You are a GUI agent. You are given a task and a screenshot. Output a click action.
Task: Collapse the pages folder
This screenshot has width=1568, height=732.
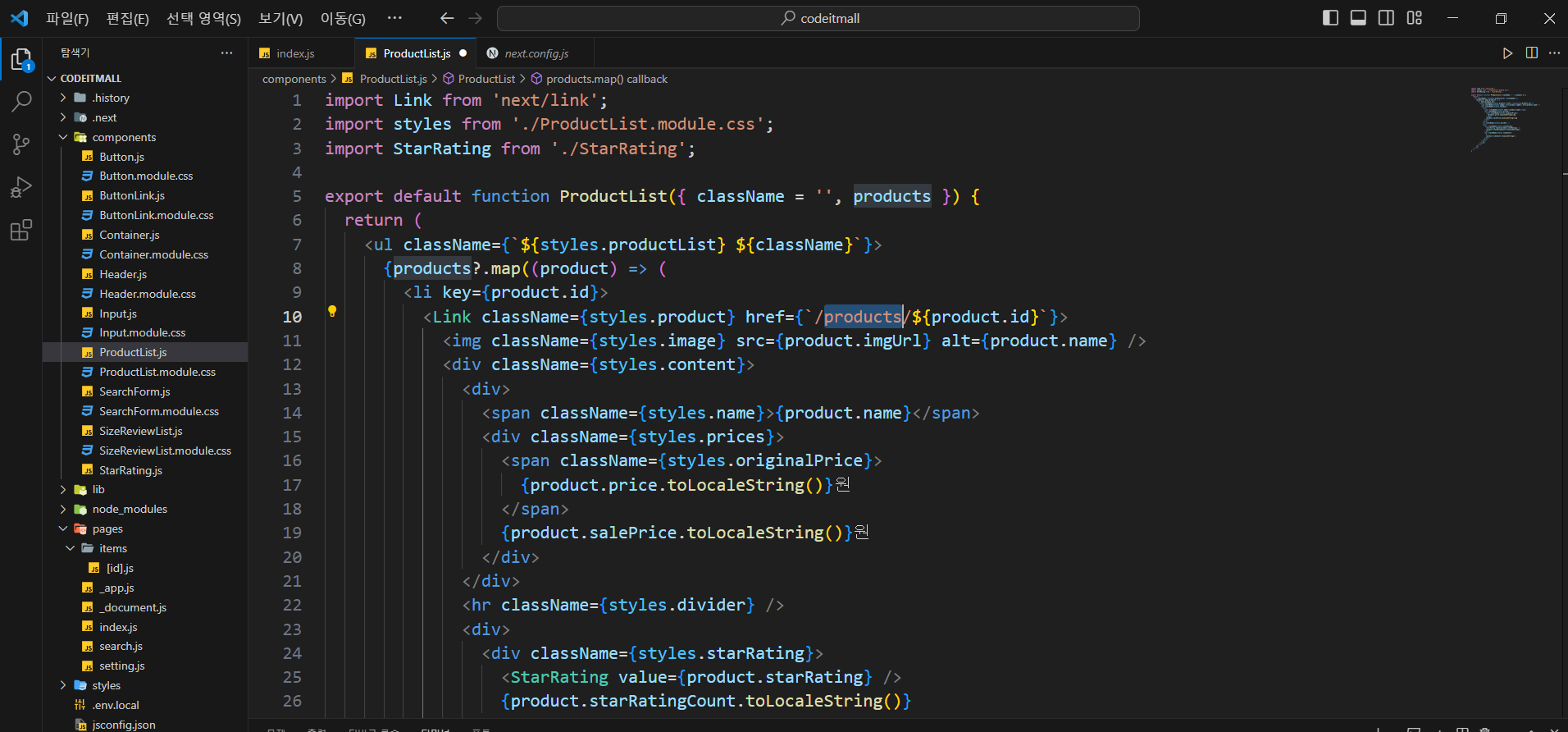(x=145, y=528)
